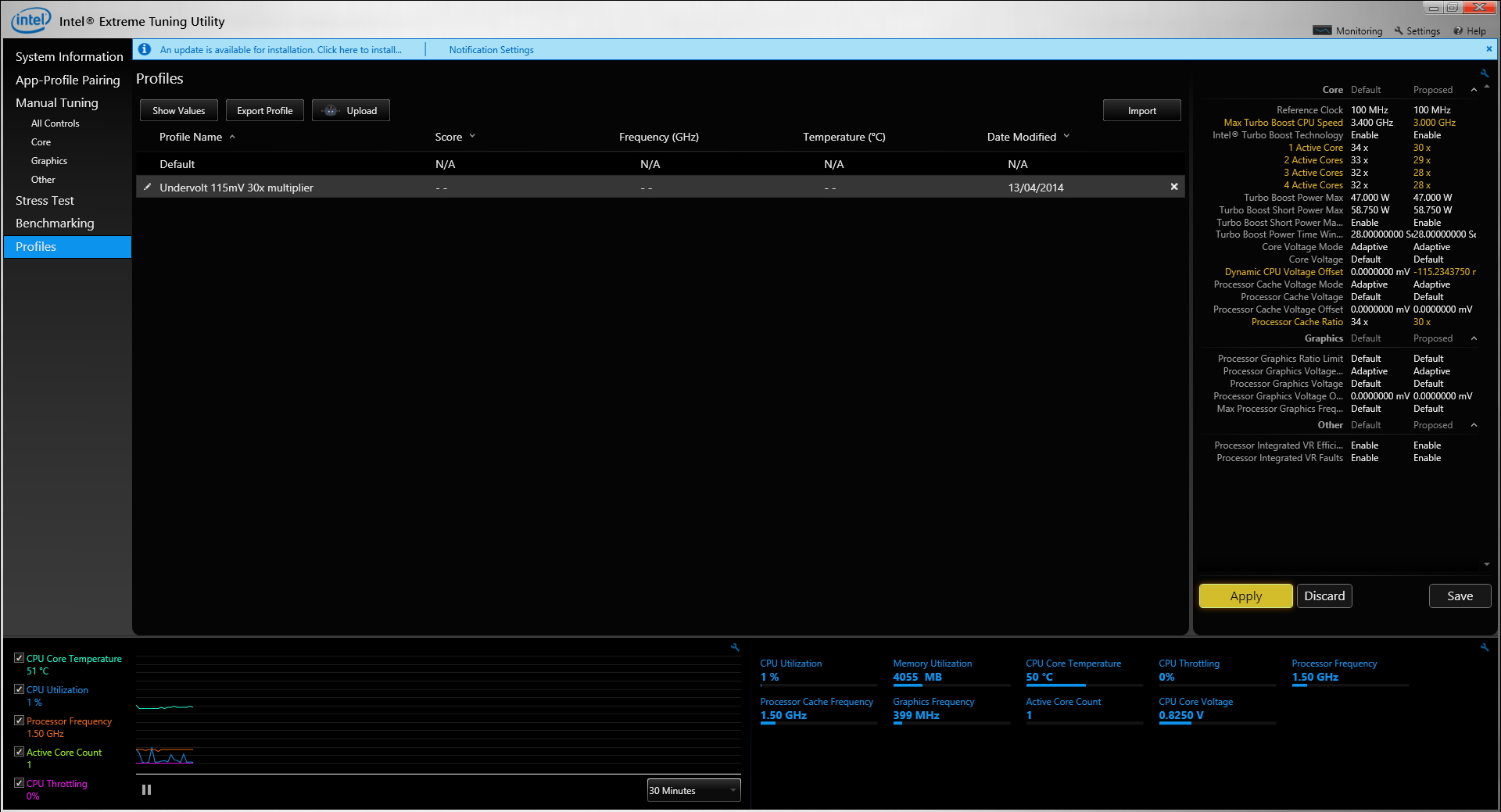Image resolution: width=1501 pixels, height=812 pixels.
Task: Click the Temperature (°C) column header
Action: (x=844, y=137)
